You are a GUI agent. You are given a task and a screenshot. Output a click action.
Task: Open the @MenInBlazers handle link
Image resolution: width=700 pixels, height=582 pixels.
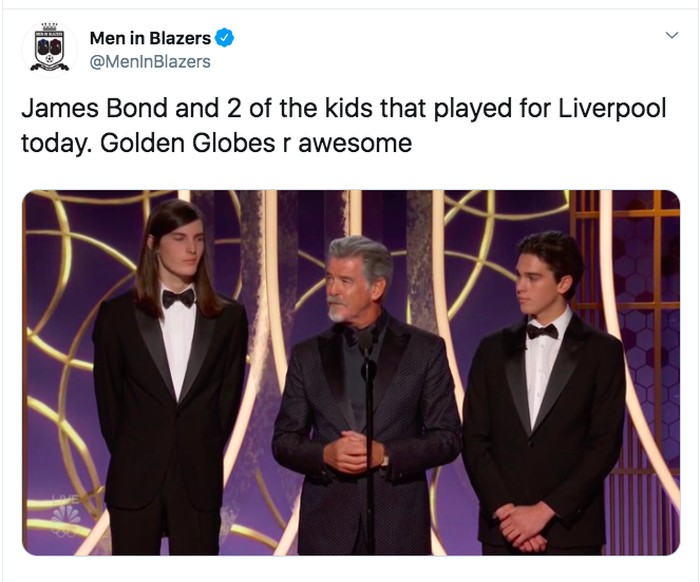coord(150,62)
